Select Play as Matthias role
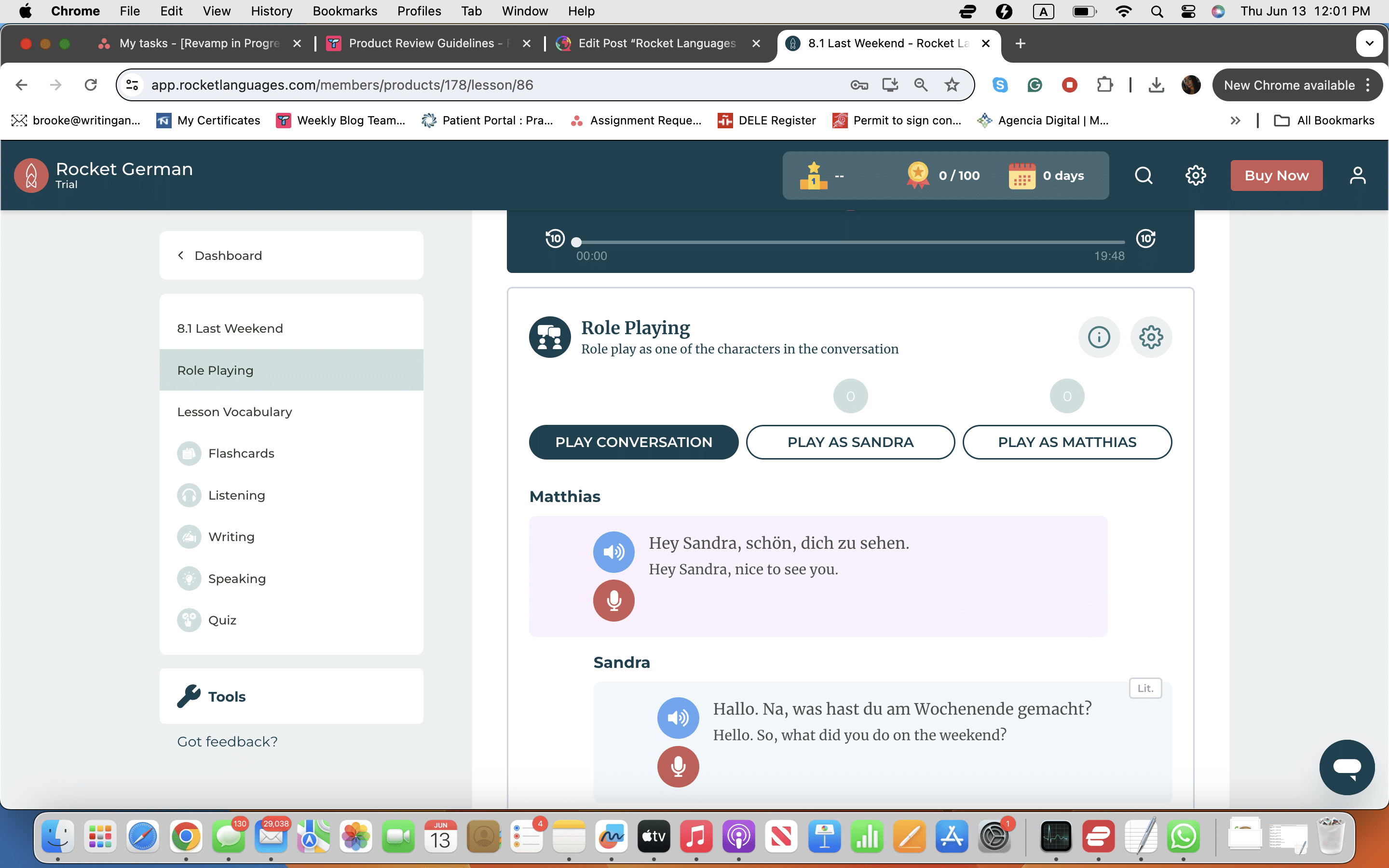1389x868 pixels. 1066,442
